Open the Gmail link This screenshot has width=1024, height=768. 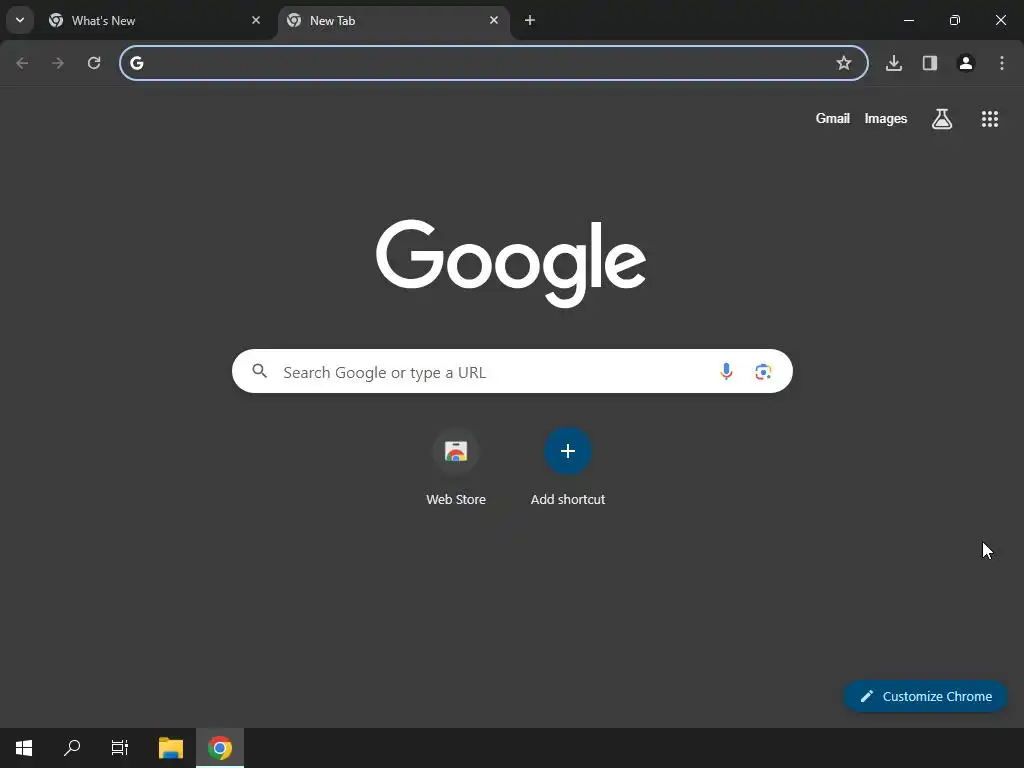coord(833,118)
